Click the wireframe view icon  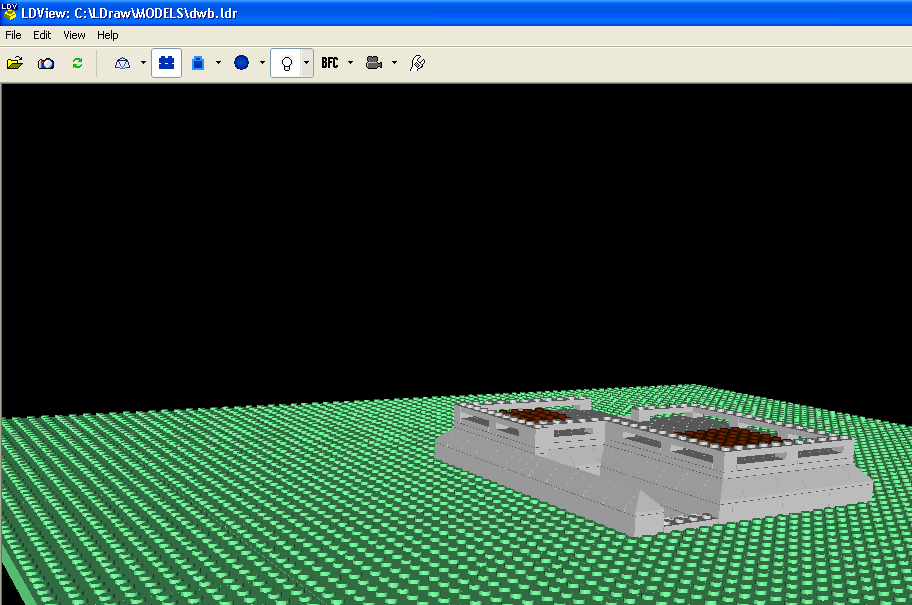(123, 63)
